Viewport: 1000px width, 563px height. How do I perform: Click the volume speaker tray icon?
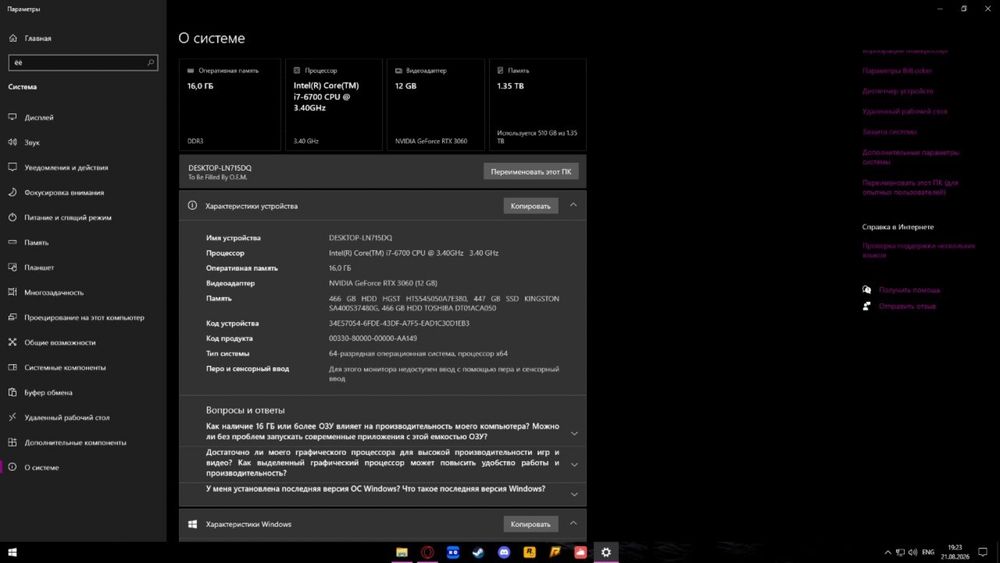pos(913,552)
